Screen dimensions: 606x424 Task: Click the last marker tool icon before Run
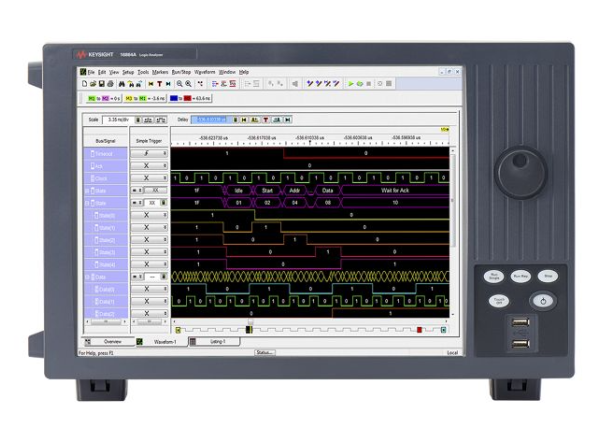click(336, 83)
